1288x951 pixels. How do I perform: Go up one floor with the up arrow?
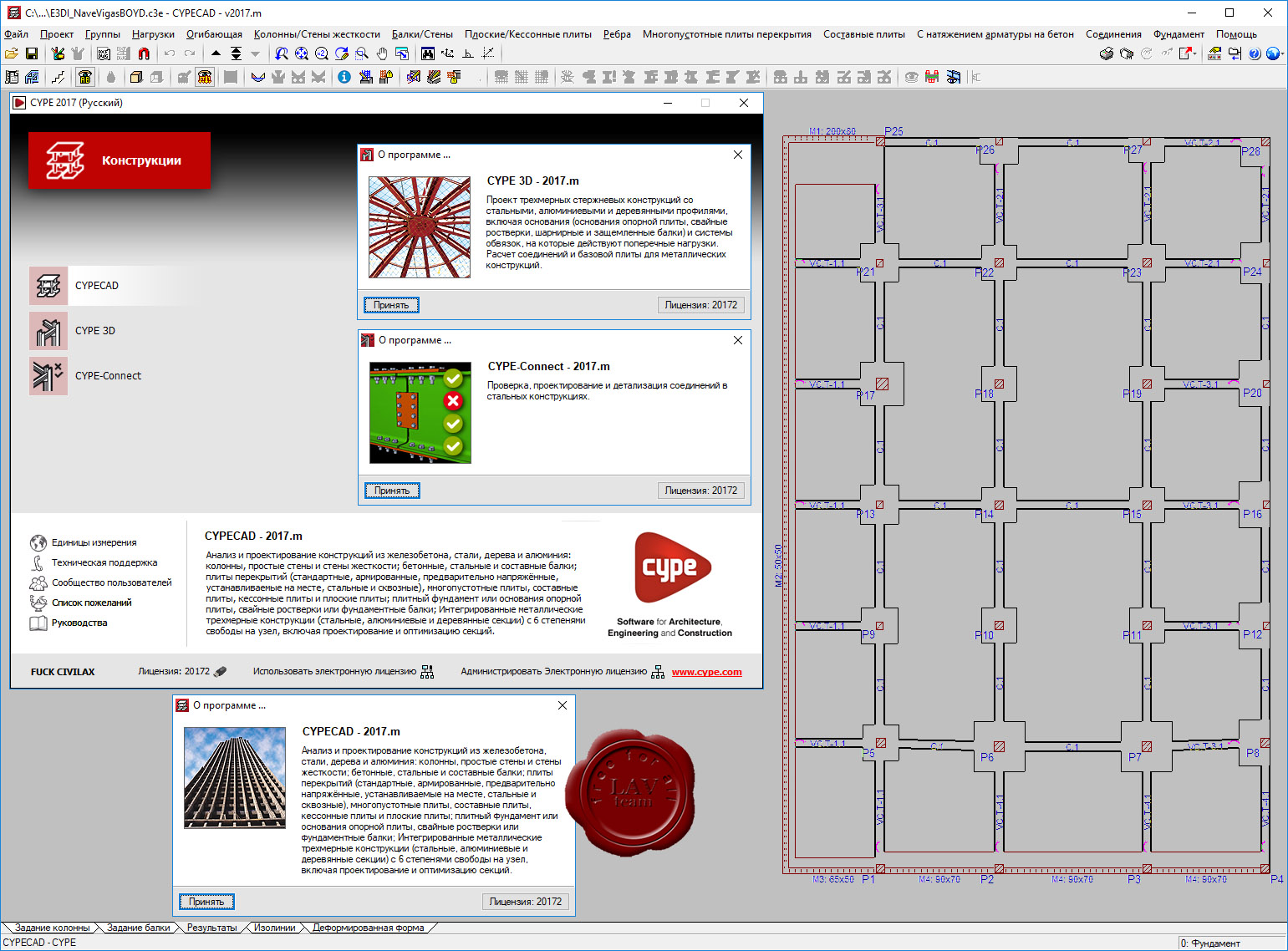click(216, 53)
